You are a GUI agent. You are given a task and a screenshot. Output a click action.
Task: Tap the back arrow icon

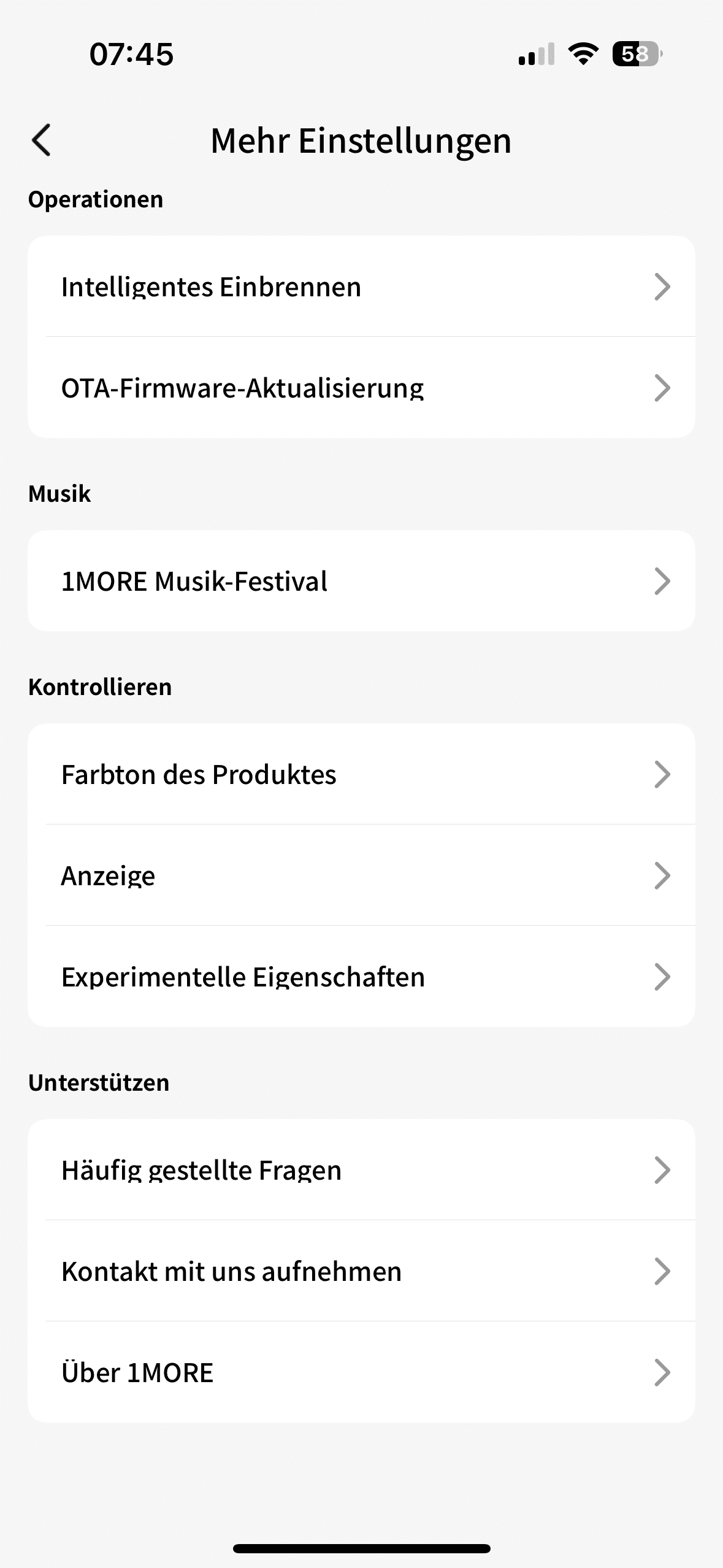pos(42,140)
